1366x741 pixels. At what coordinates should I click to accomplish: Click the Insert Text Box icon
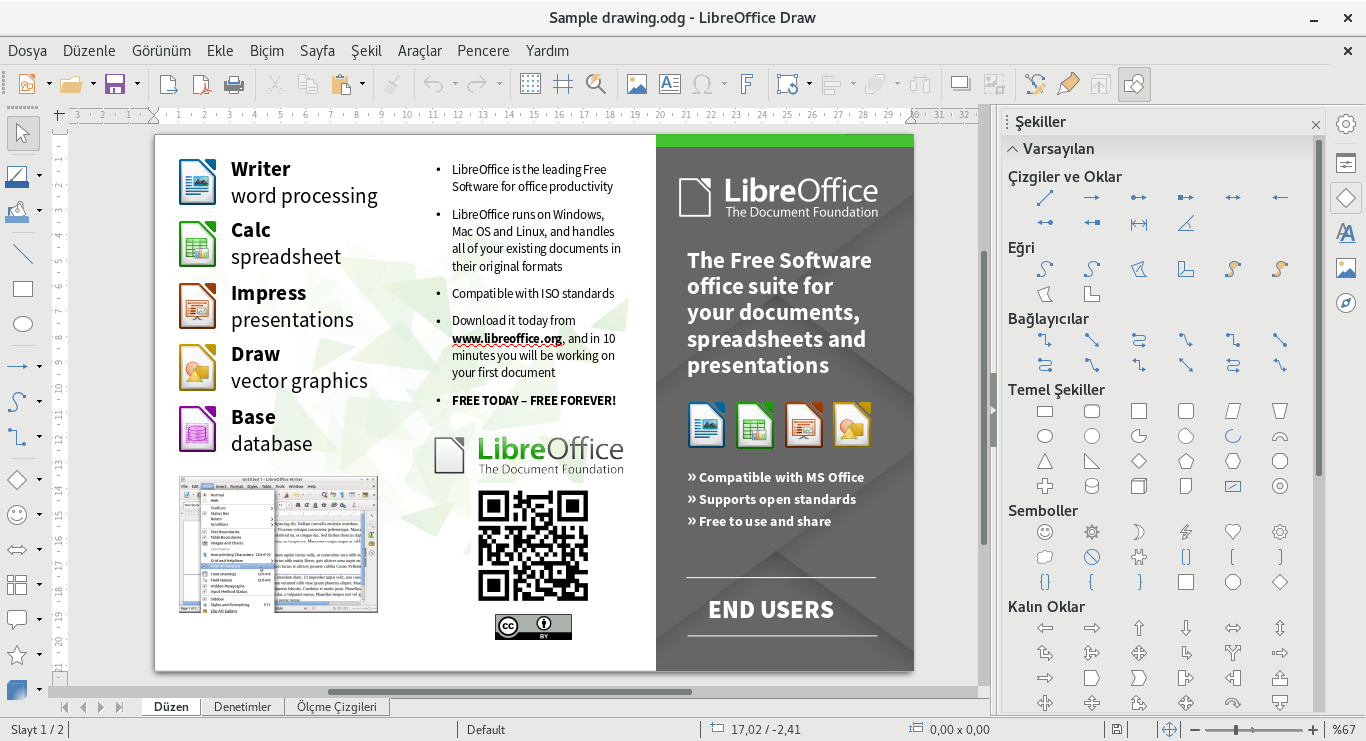point(669,84)
